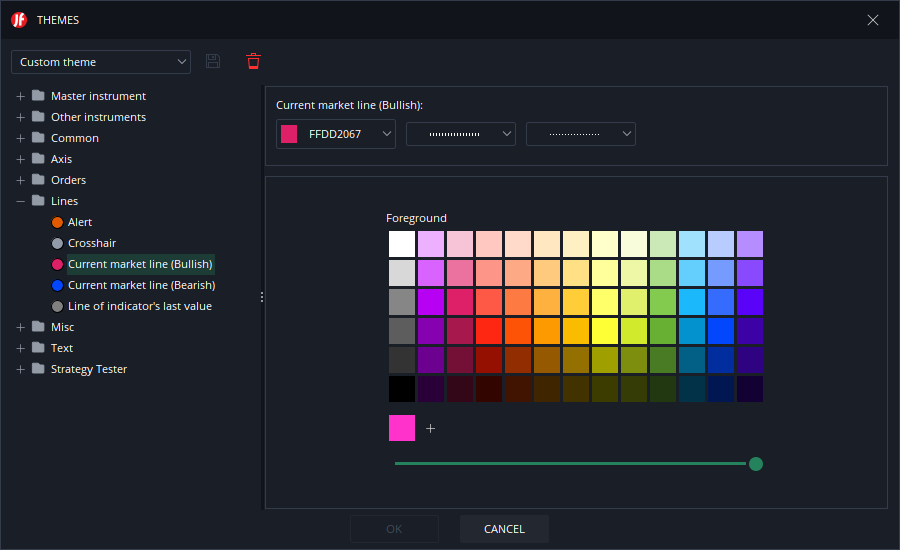Pick the vivid purple swatch in third row
The image size is (900, 550).
431,302
